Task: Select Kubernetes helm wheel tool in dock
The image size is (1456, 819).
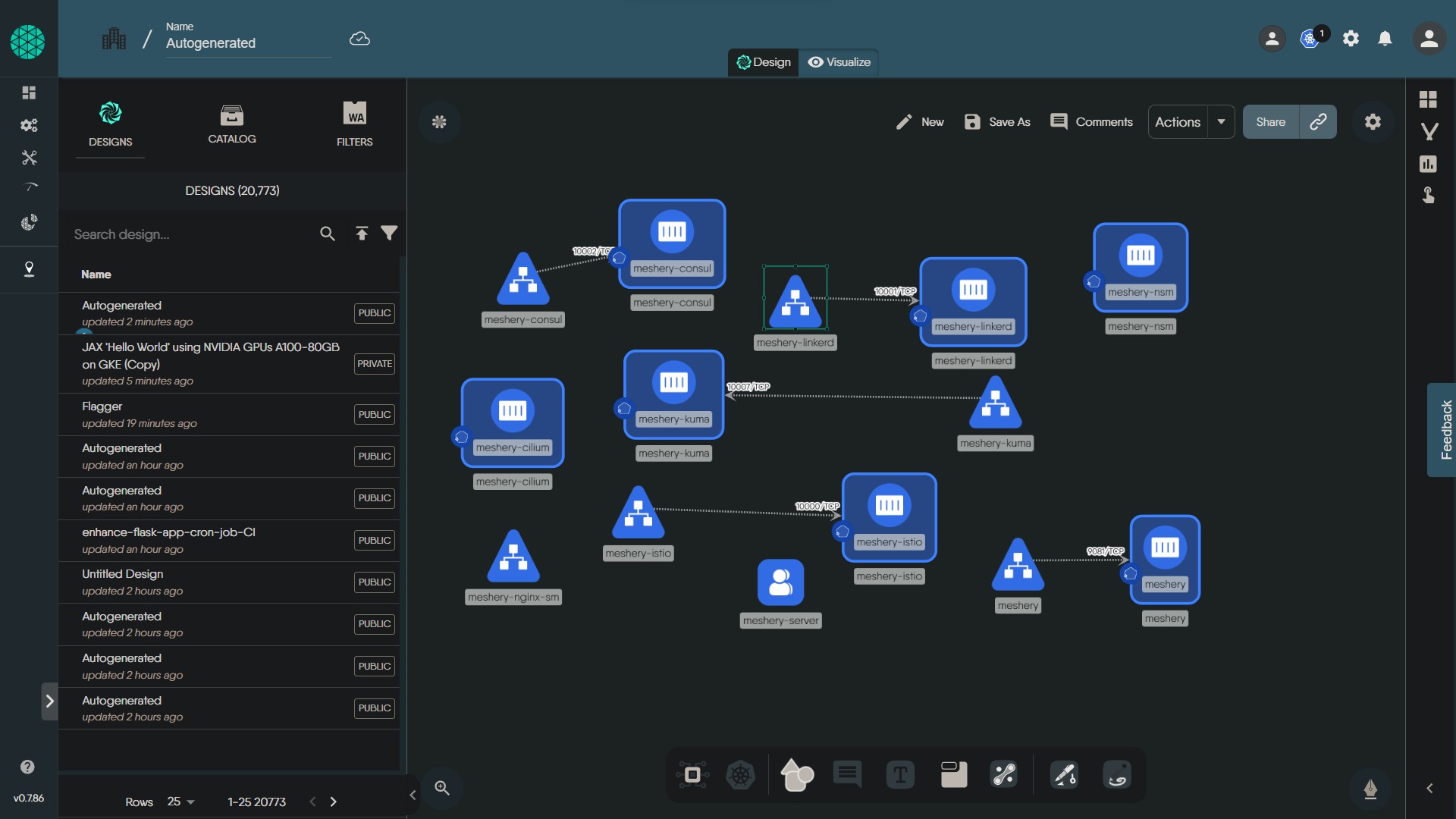Action: click(x=740, y=775)
